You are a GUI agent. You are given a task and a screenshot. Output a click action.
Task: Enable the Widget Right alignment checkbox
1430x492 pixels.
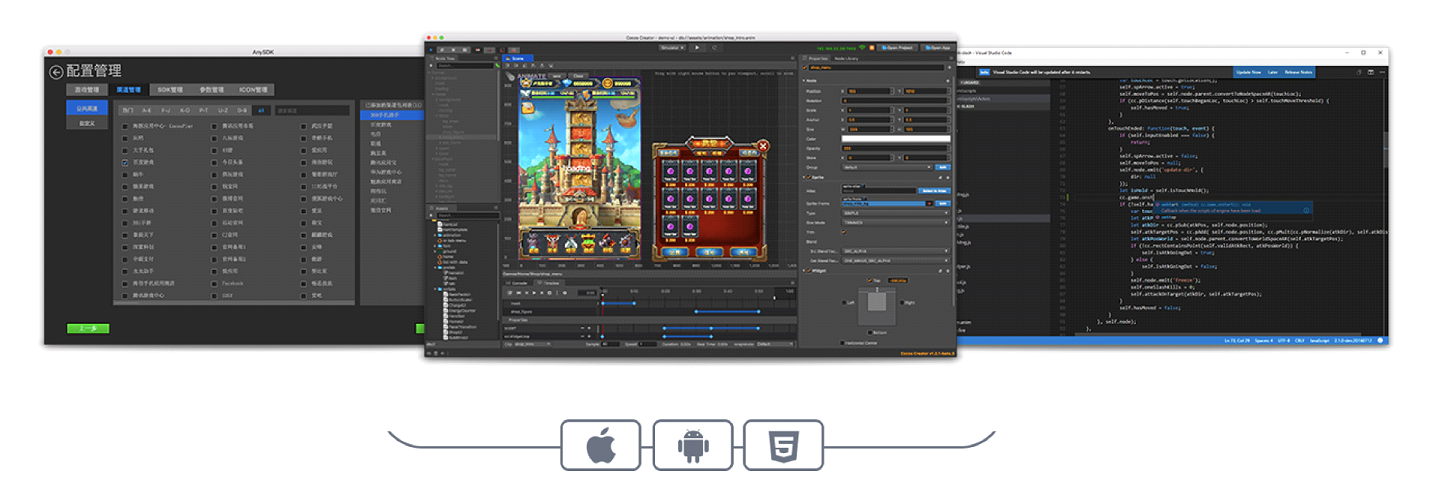point(902,302)
